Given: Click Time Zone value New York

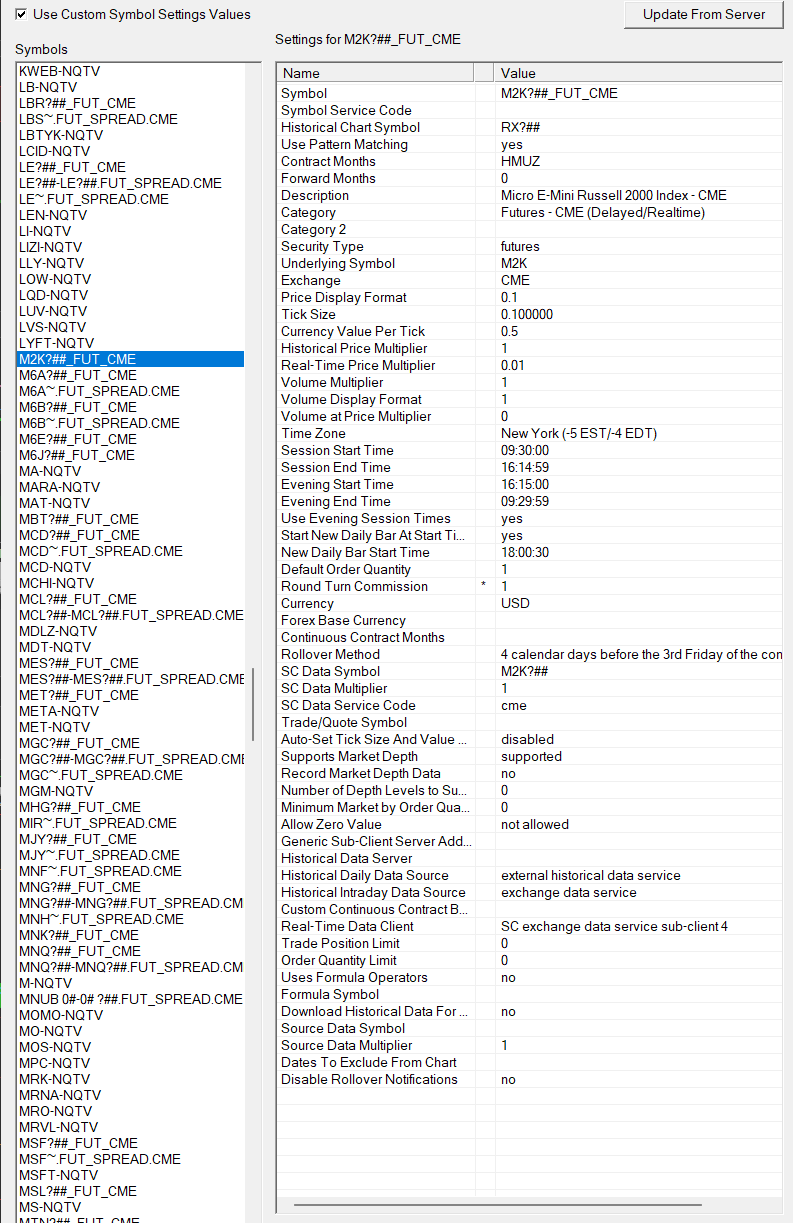Looking at the screenshot, I should [579, 433].
